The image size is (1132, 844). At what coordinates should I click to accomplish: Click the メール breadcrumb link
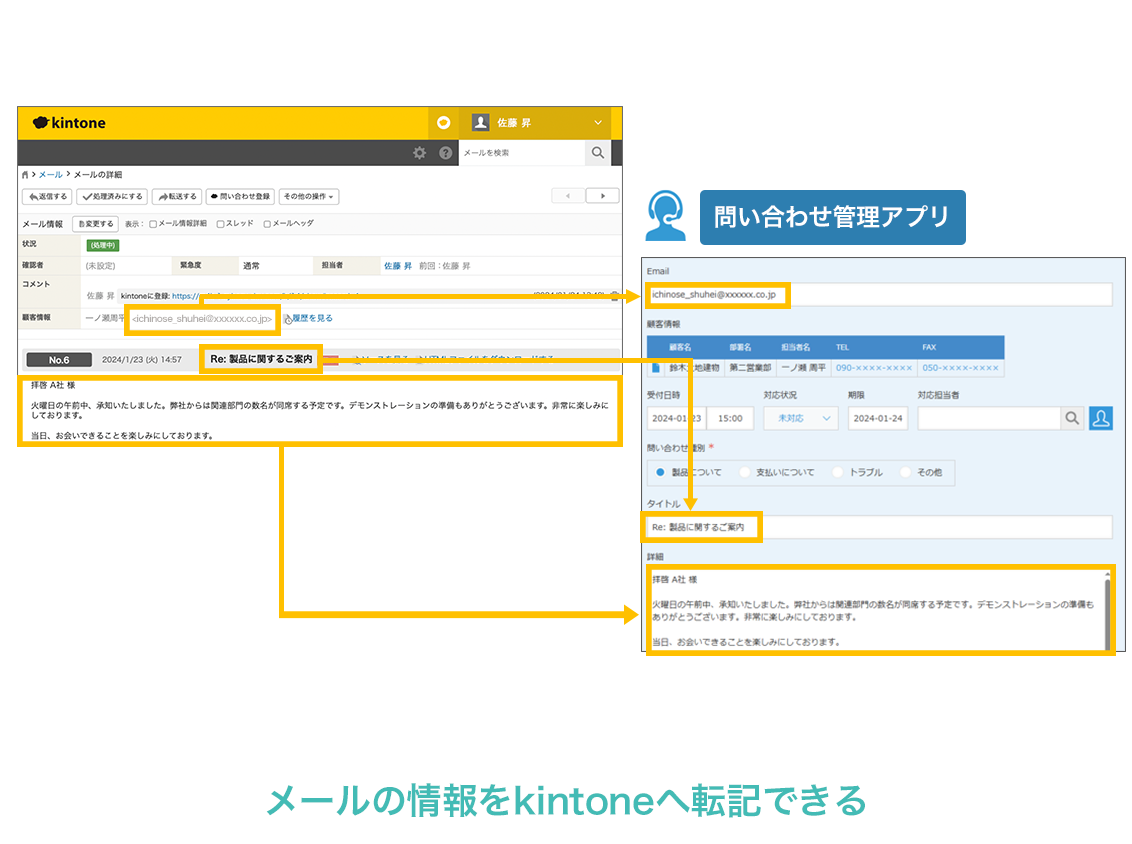point(50,175)
